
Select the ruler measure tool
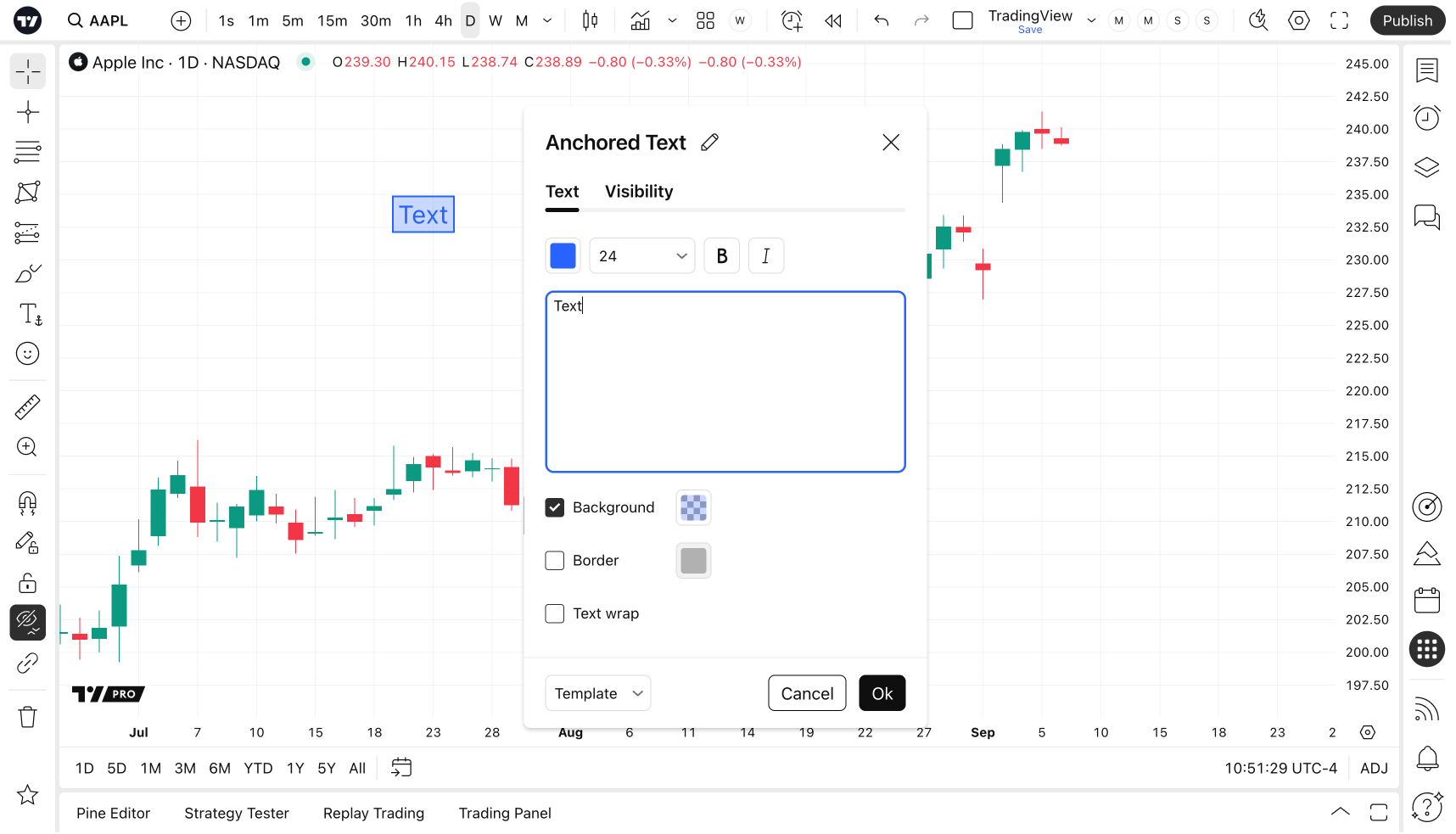[x=28, y=407]
